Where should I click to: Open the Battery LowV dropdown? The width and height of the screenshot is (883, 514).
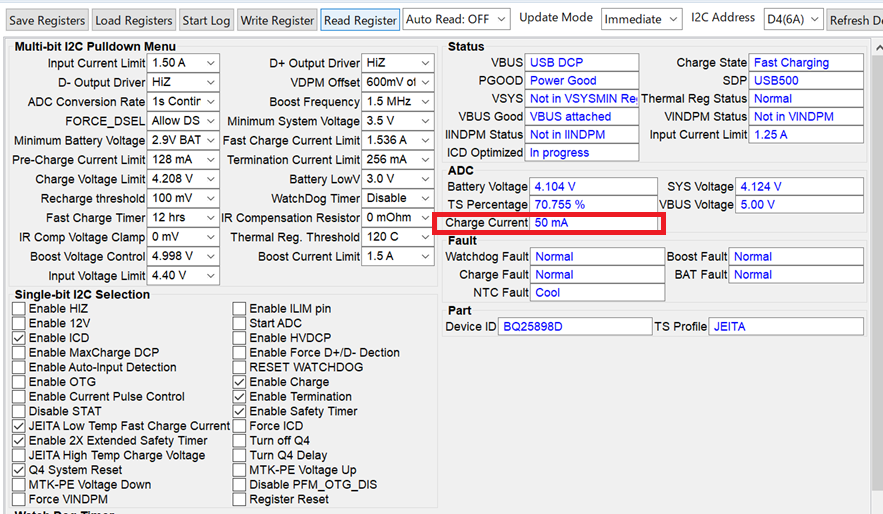pos(398,179)
